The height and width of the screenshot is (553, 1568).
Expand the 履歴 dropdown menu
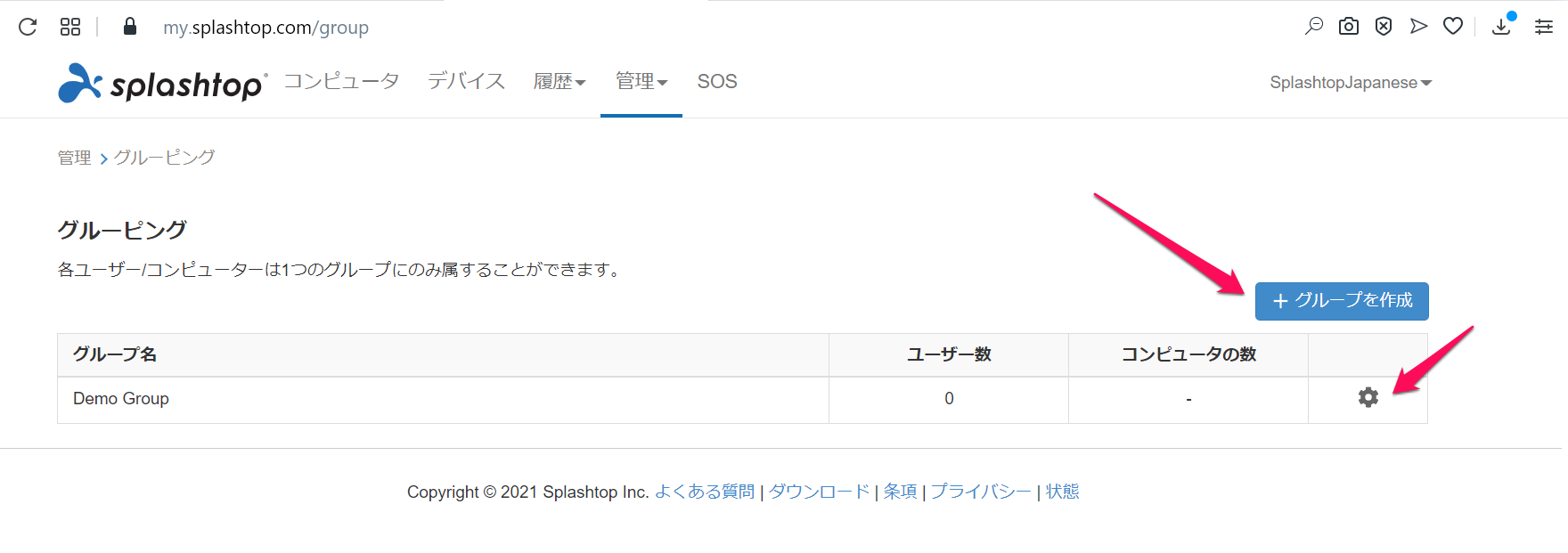(x=559, y=82)
